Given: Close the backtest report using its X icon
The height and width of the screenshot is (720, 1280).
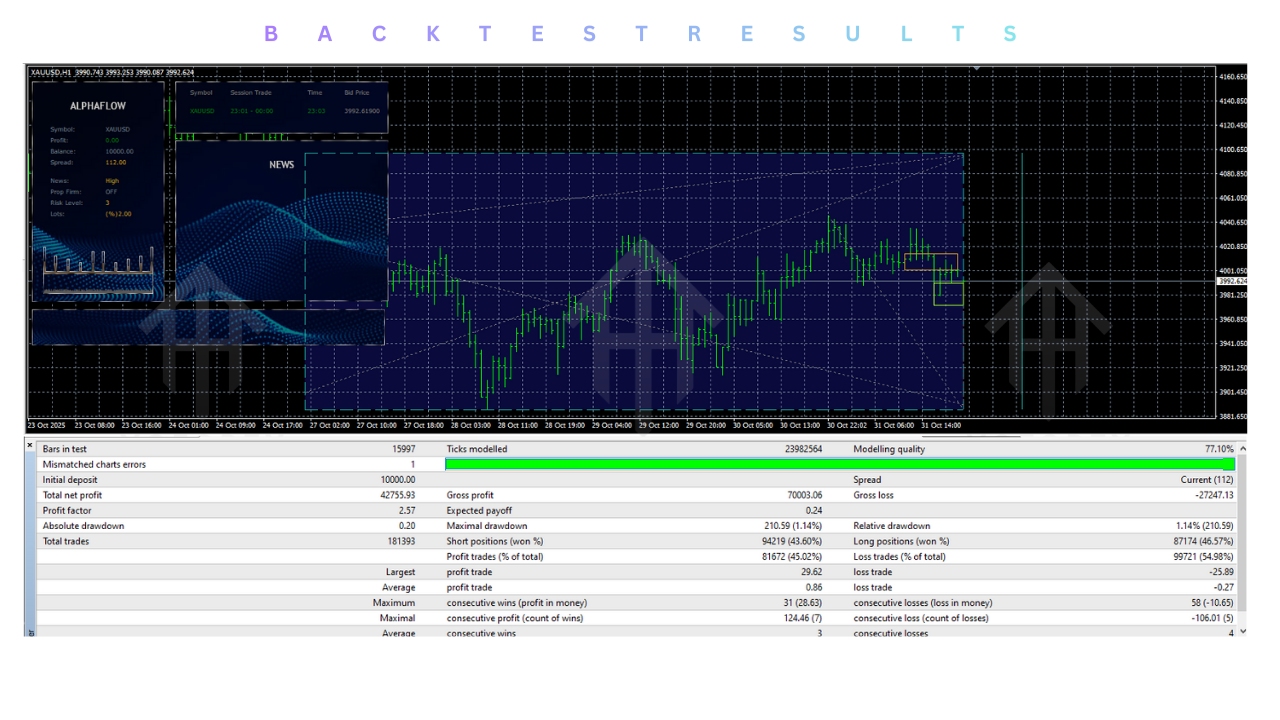Looking at the screenshot, I should tap(29, 445).
